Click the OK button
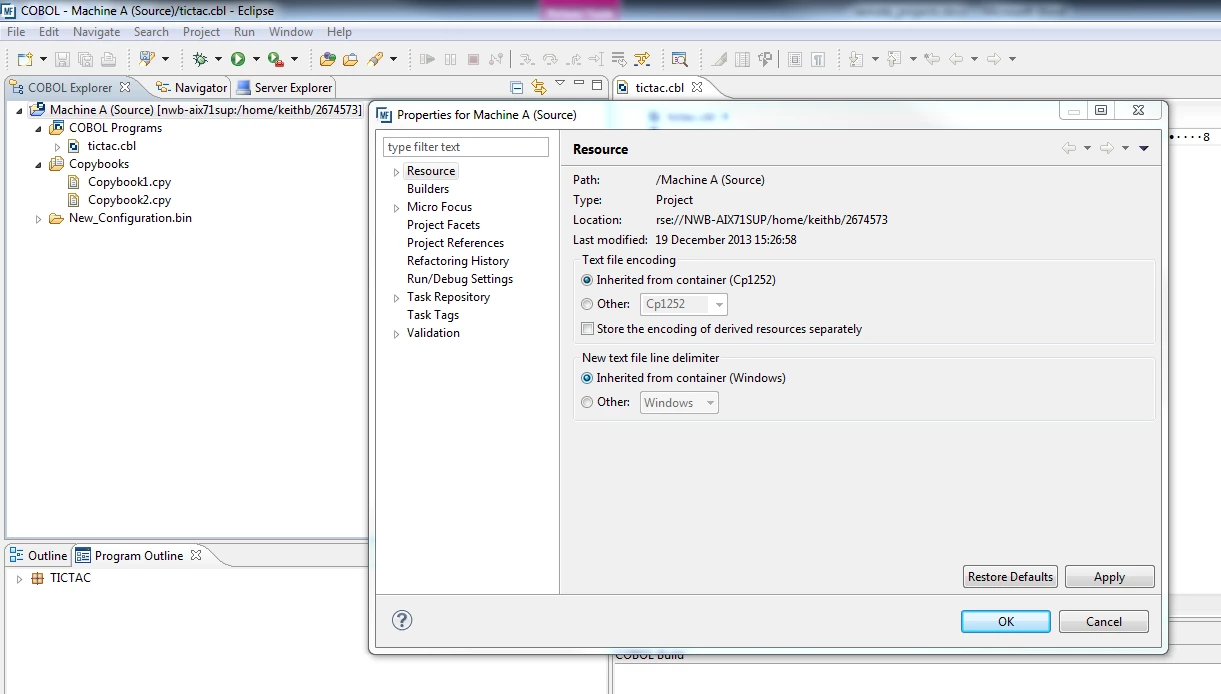Image resolution: width=1221 pixels, height=694 pixels. [1006, 621]
